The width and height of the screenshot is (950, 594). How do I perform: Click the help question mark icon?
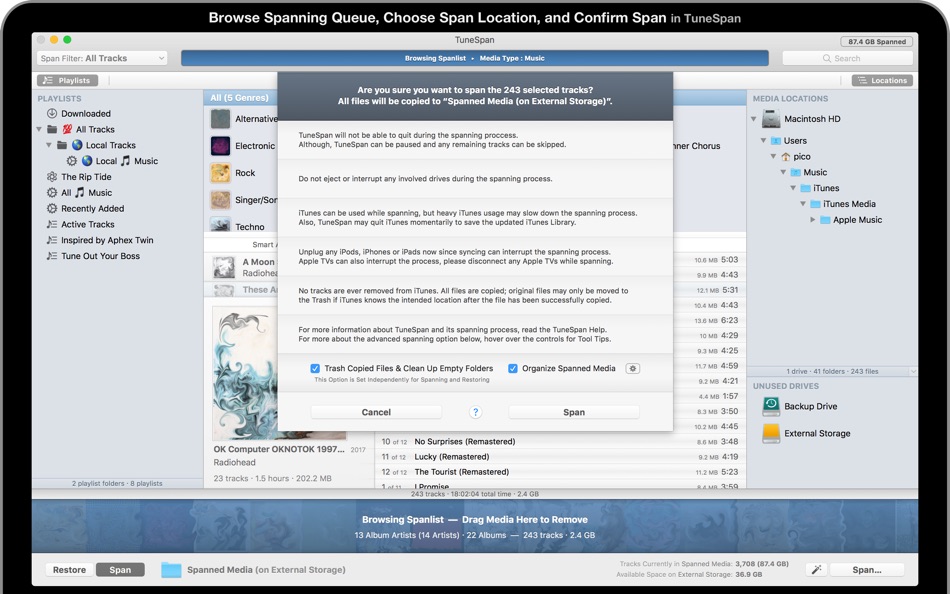[x=475, y=412]
